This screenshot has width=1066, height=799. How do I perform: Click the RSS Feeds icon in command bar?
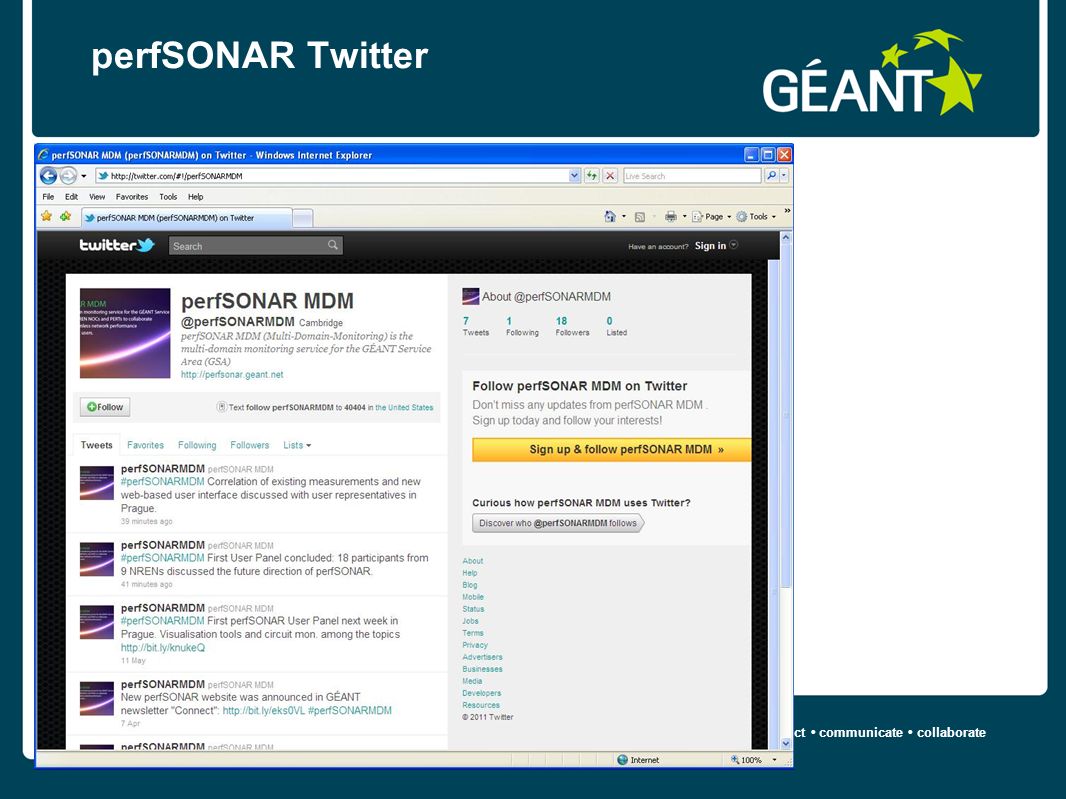[640, 217]
